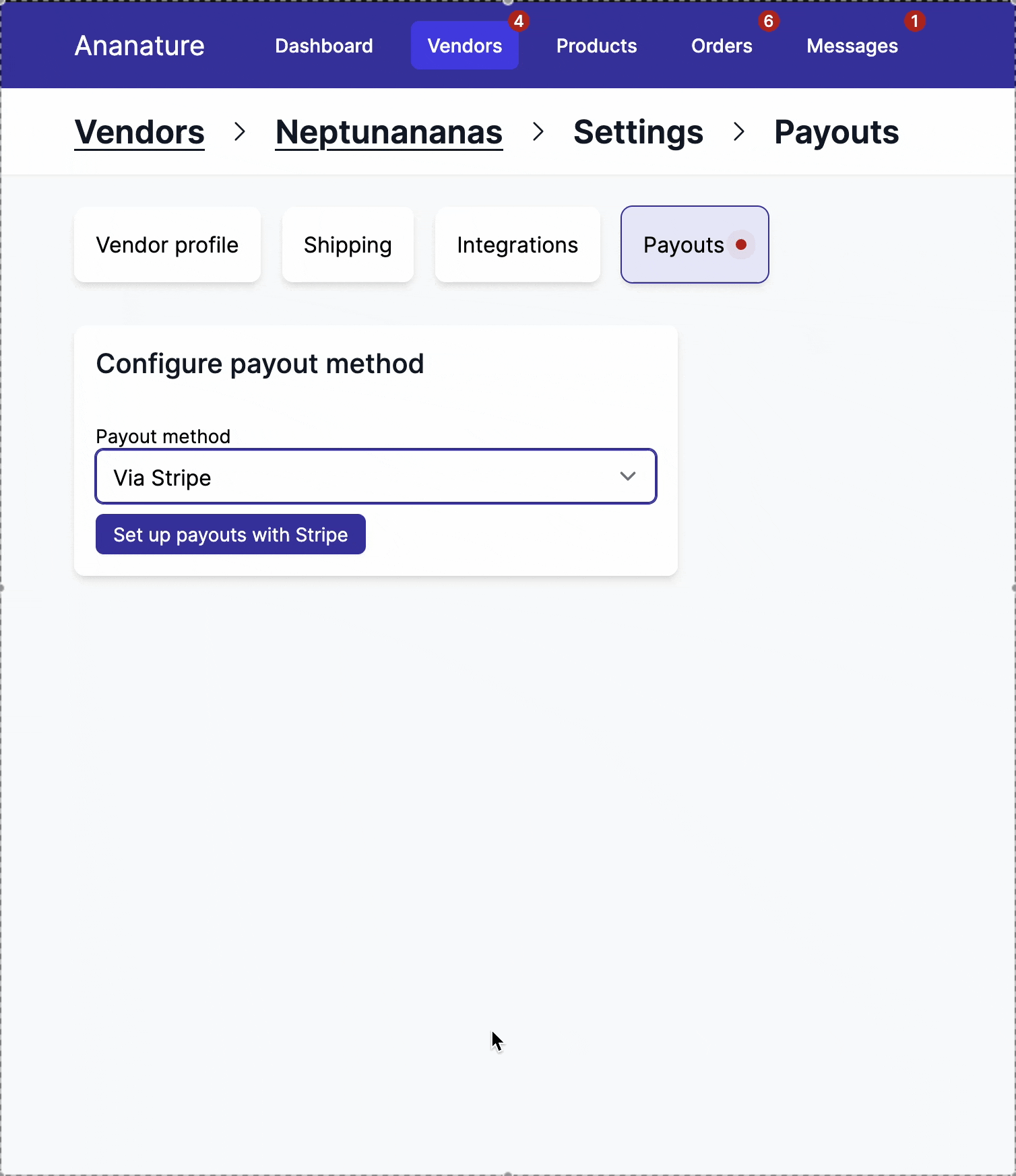
Task: Select the Vendor profile tab
Action: click(x=167, y=244)
